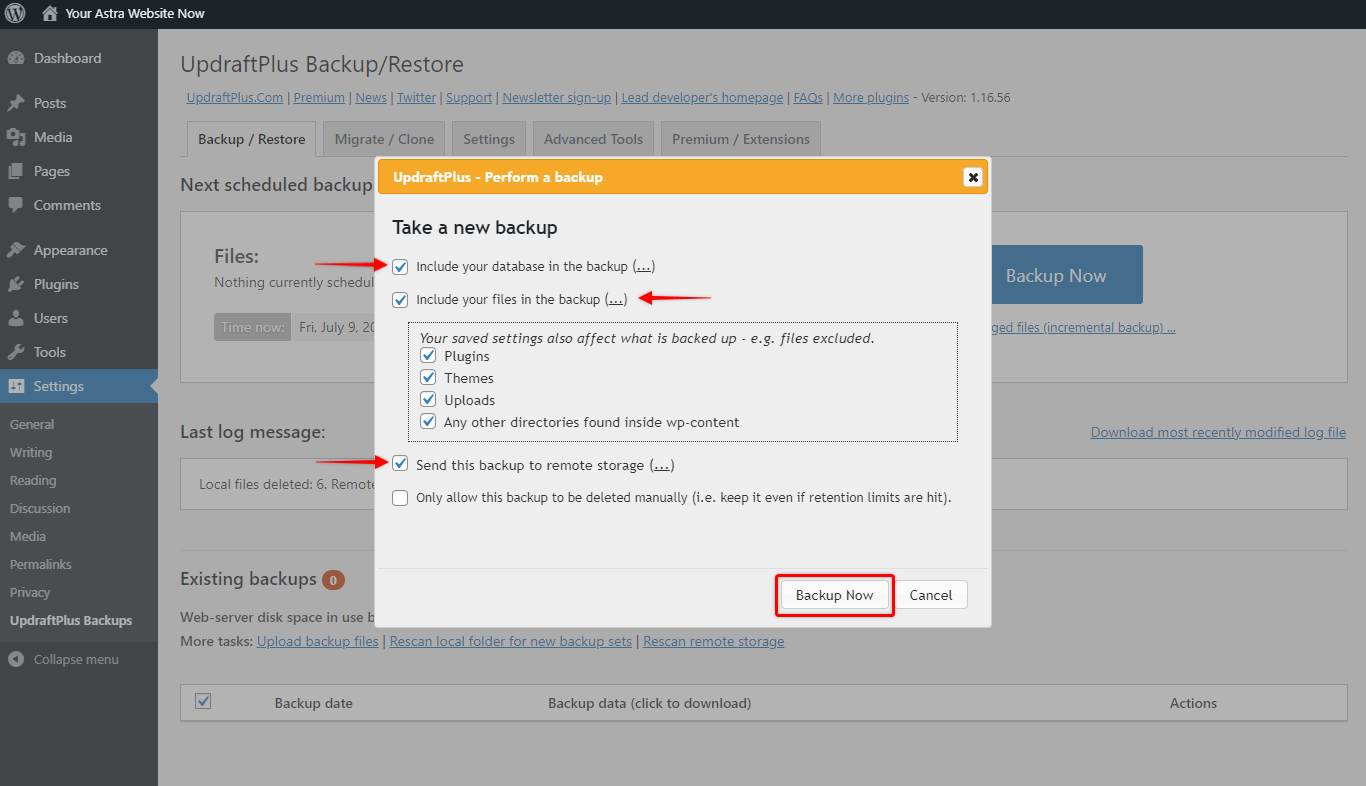The image size is (1366, 786).
Task: Expand files backup options (...) link
Action: 616,299
